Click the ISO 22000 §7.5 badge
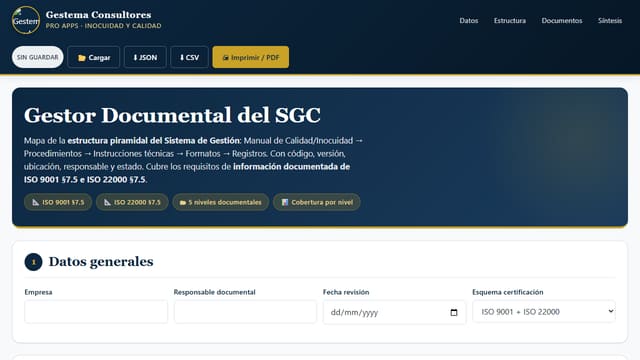This screenshot has width=640, height=360. coord(132,202)
